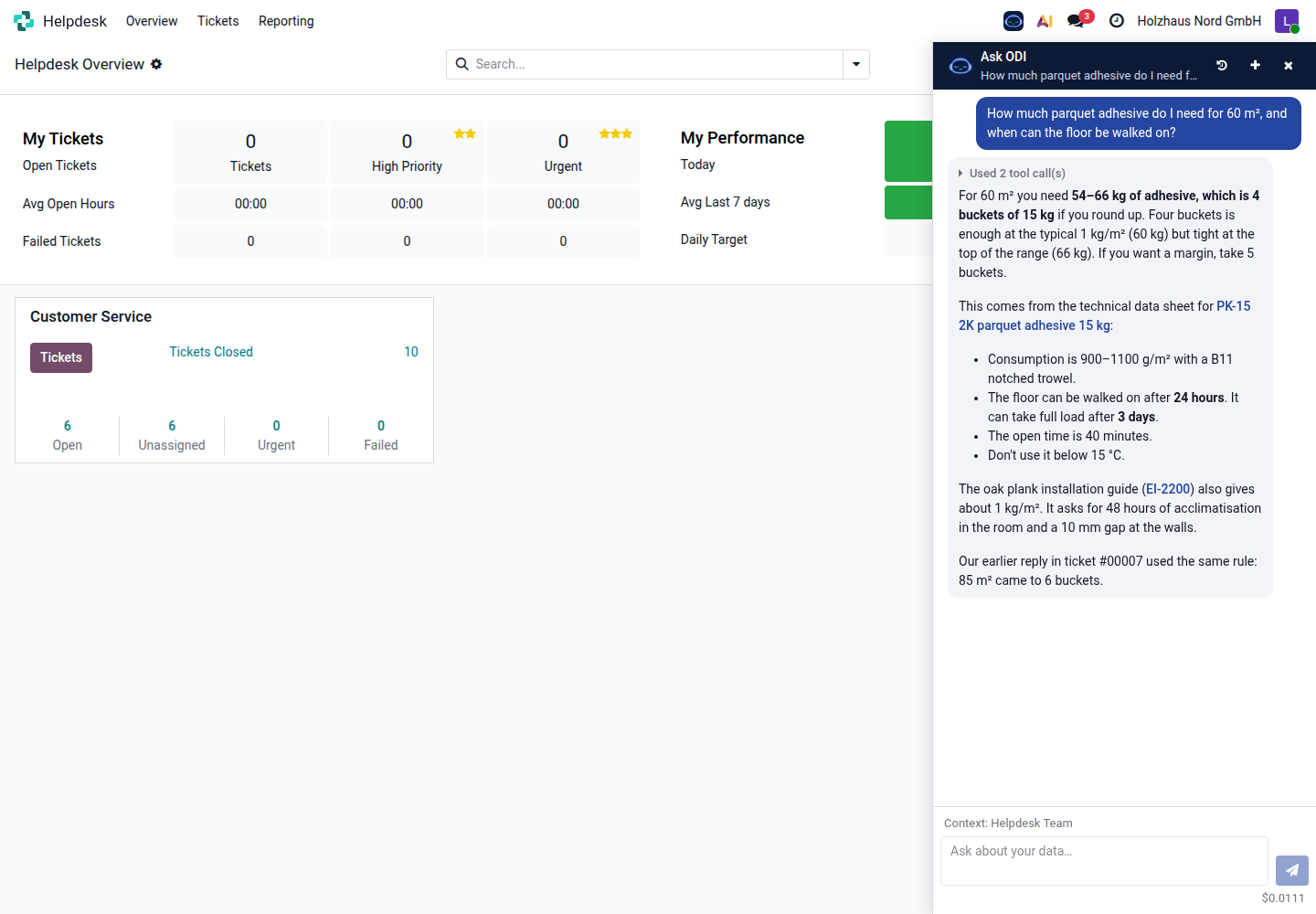Click the search magnifier icon

click(462, 64)
